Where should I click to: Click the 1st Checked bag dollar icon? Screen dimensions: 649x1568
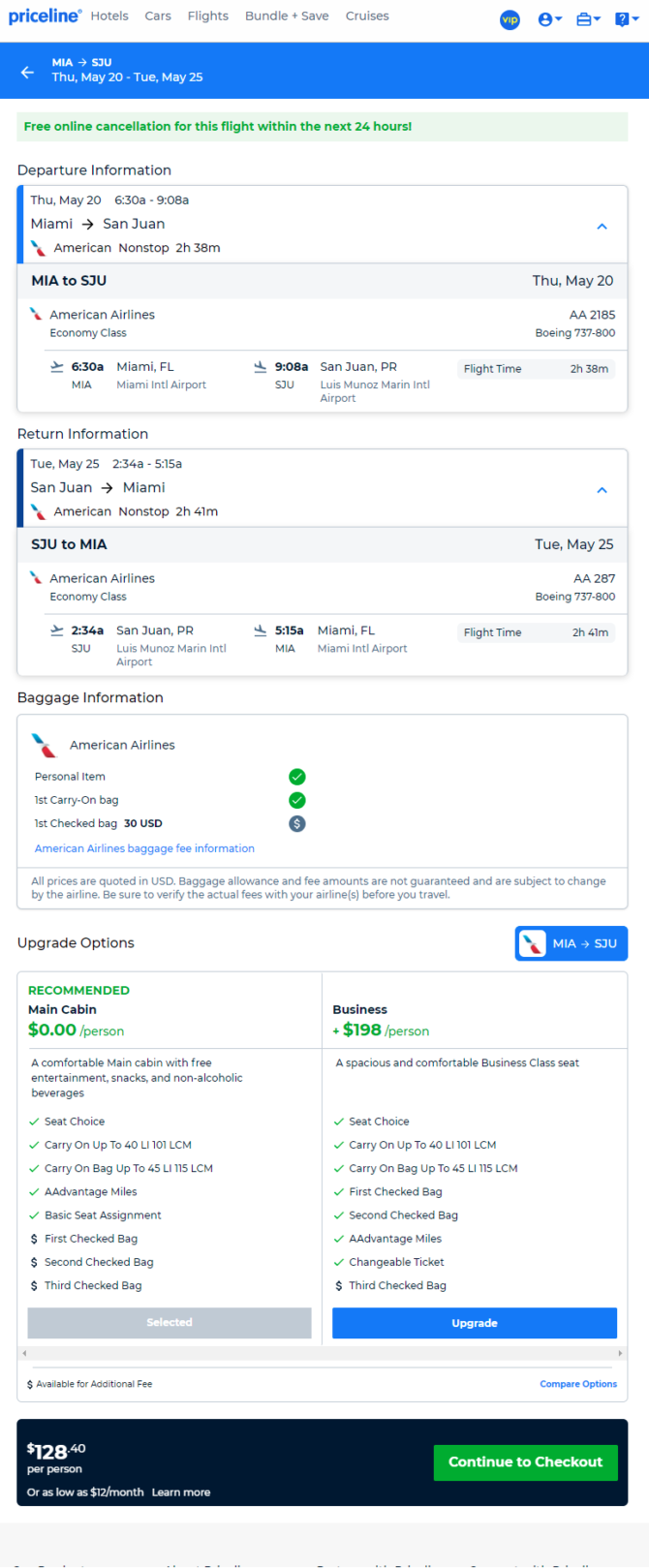point(297,823)
